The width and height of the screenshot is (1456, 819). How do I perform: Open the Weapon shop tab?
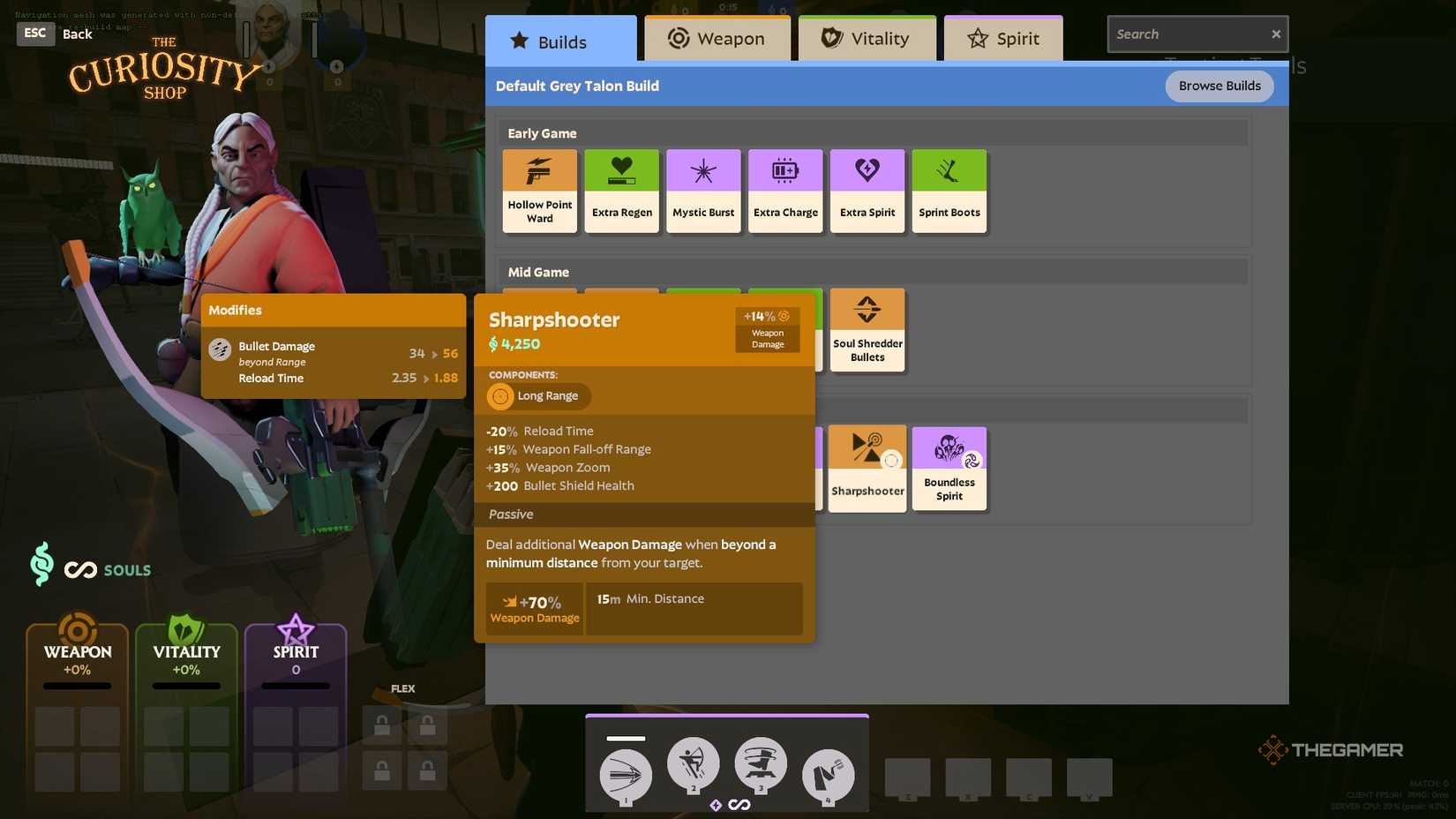pyautogui.click(x=717, y=39)
